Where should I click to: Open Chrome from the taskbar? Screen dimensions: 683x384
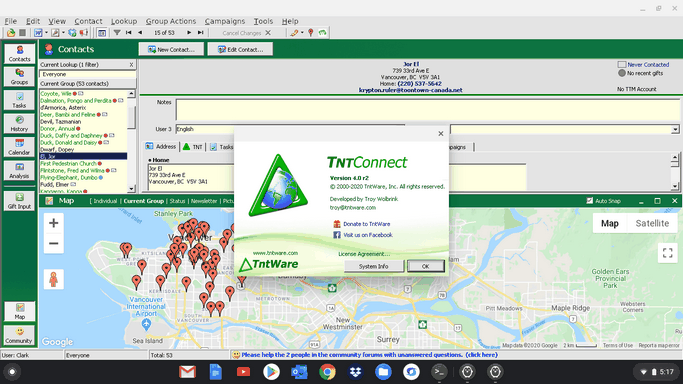pyautogui.click(x=327, y=372)
